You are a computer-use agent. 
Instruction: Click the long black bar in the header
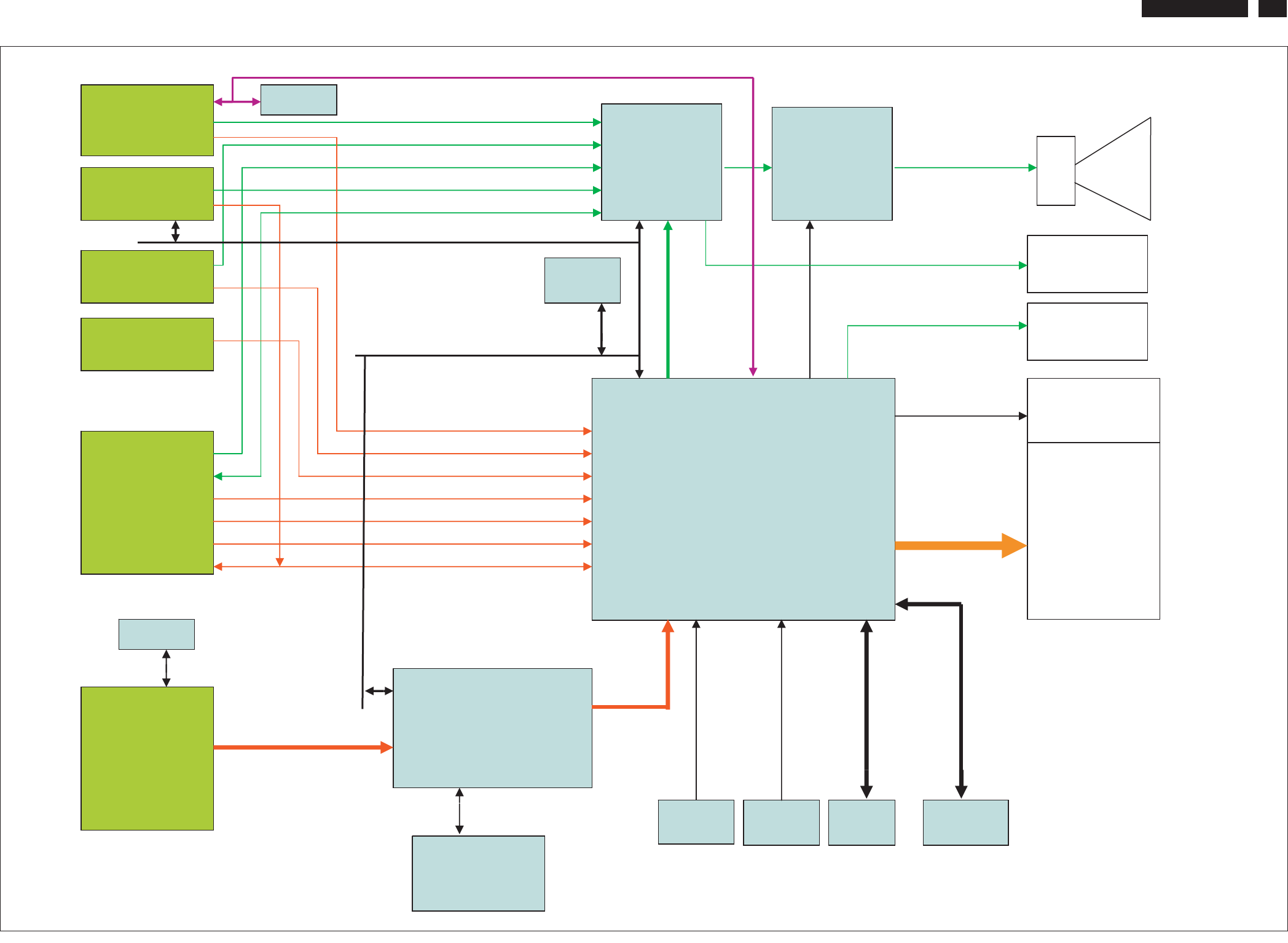(x=1194, y=8)
